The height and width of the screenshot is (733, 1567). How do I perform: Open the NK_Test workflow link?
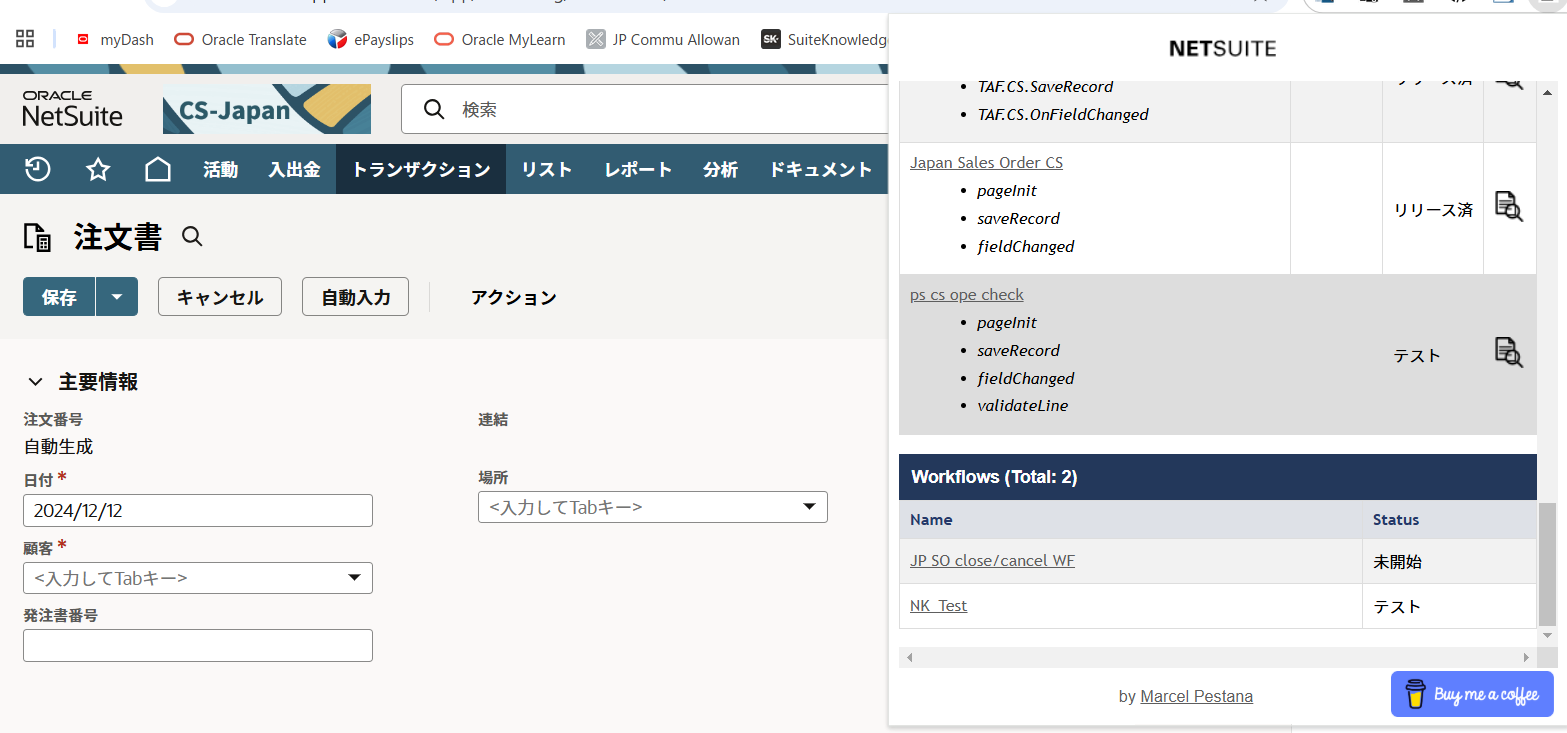(938, 605)
